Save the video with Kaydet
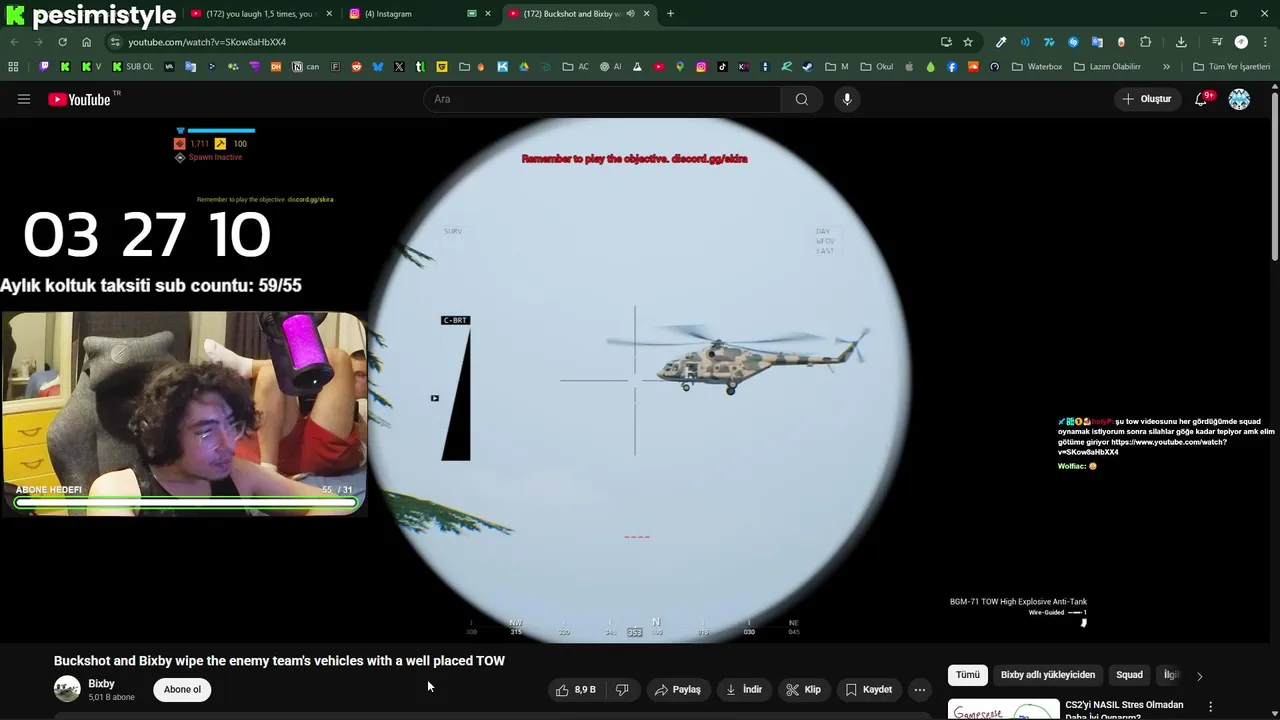 868,689
